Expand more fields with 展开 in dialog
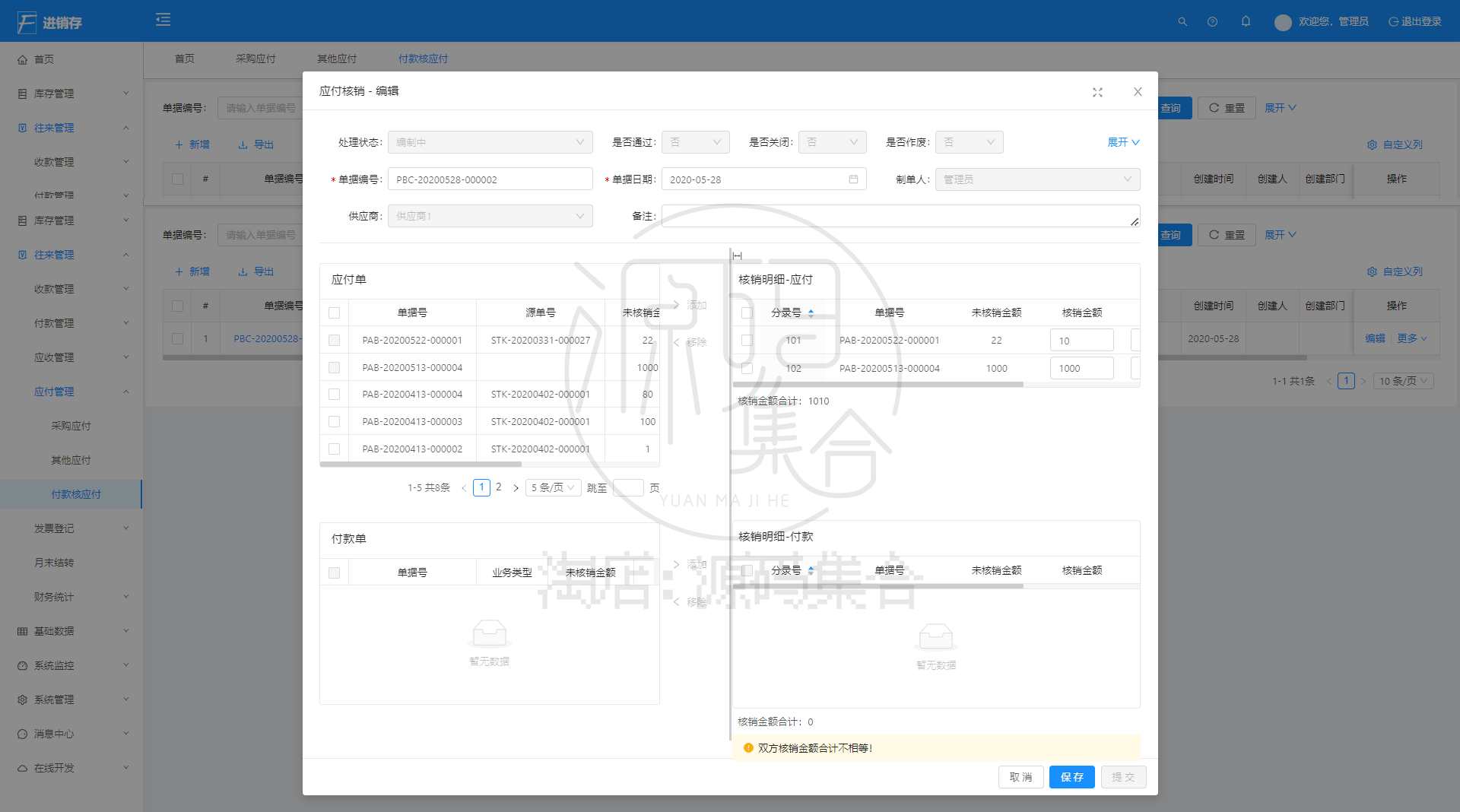The width and height of the screenshot is (1460, 812). click(1123, 142)
